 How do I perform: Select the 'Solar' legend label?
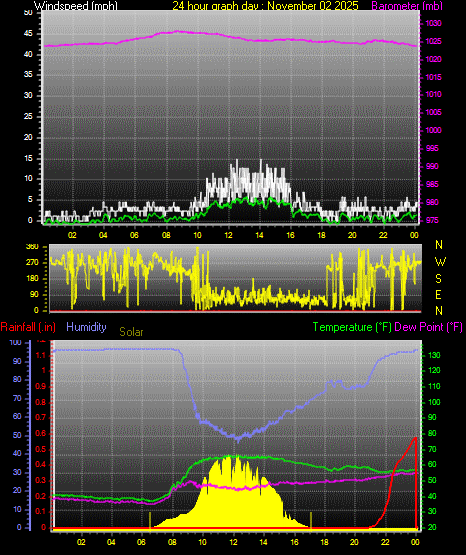[131, 332]
